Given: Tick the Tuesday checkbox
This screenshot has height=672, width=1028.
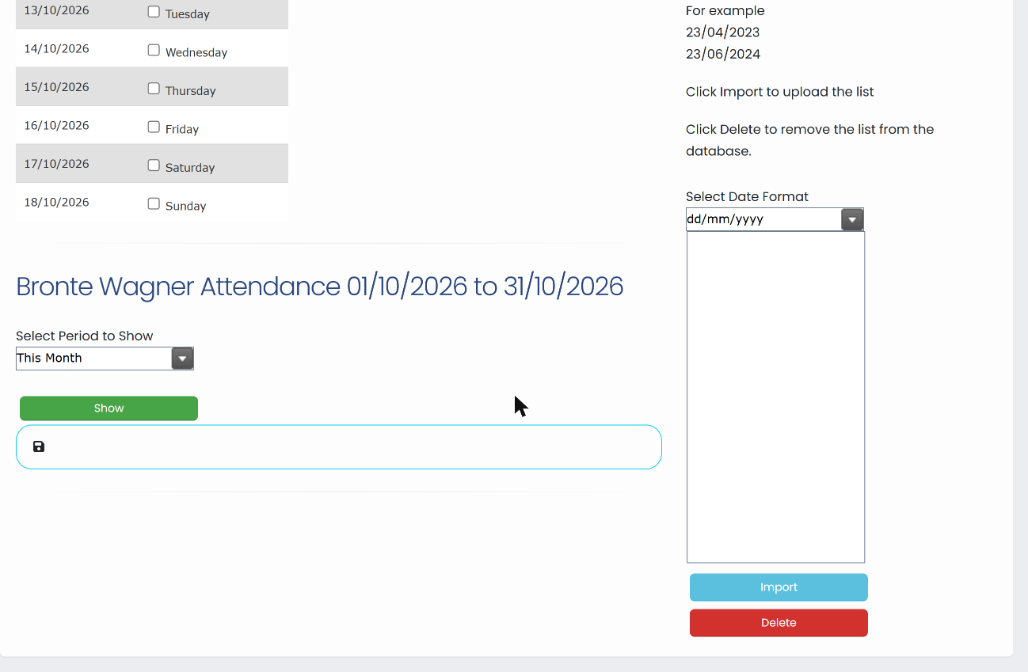Looking at the screenshot, I should (x=153, y=12).
